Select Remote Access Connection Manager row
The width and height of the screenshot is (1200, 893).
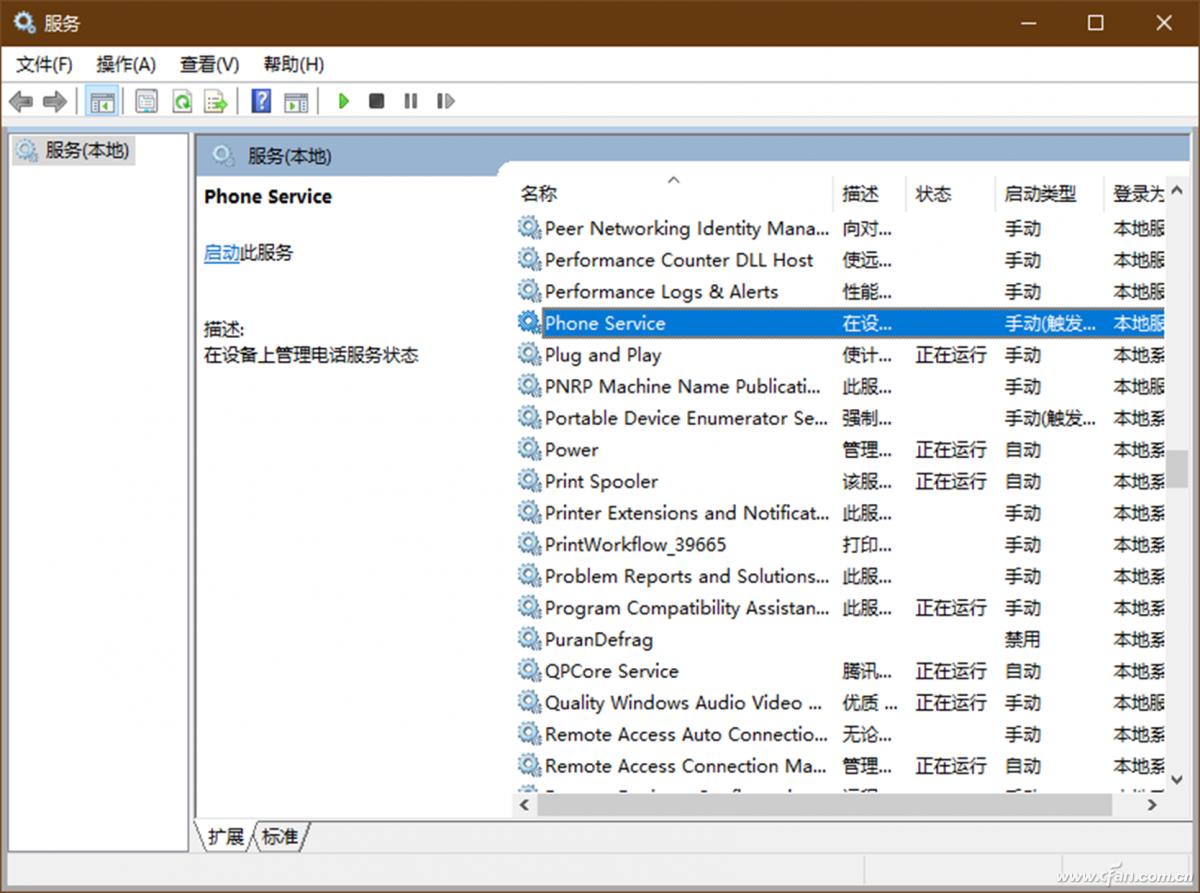tap(840, 766)
